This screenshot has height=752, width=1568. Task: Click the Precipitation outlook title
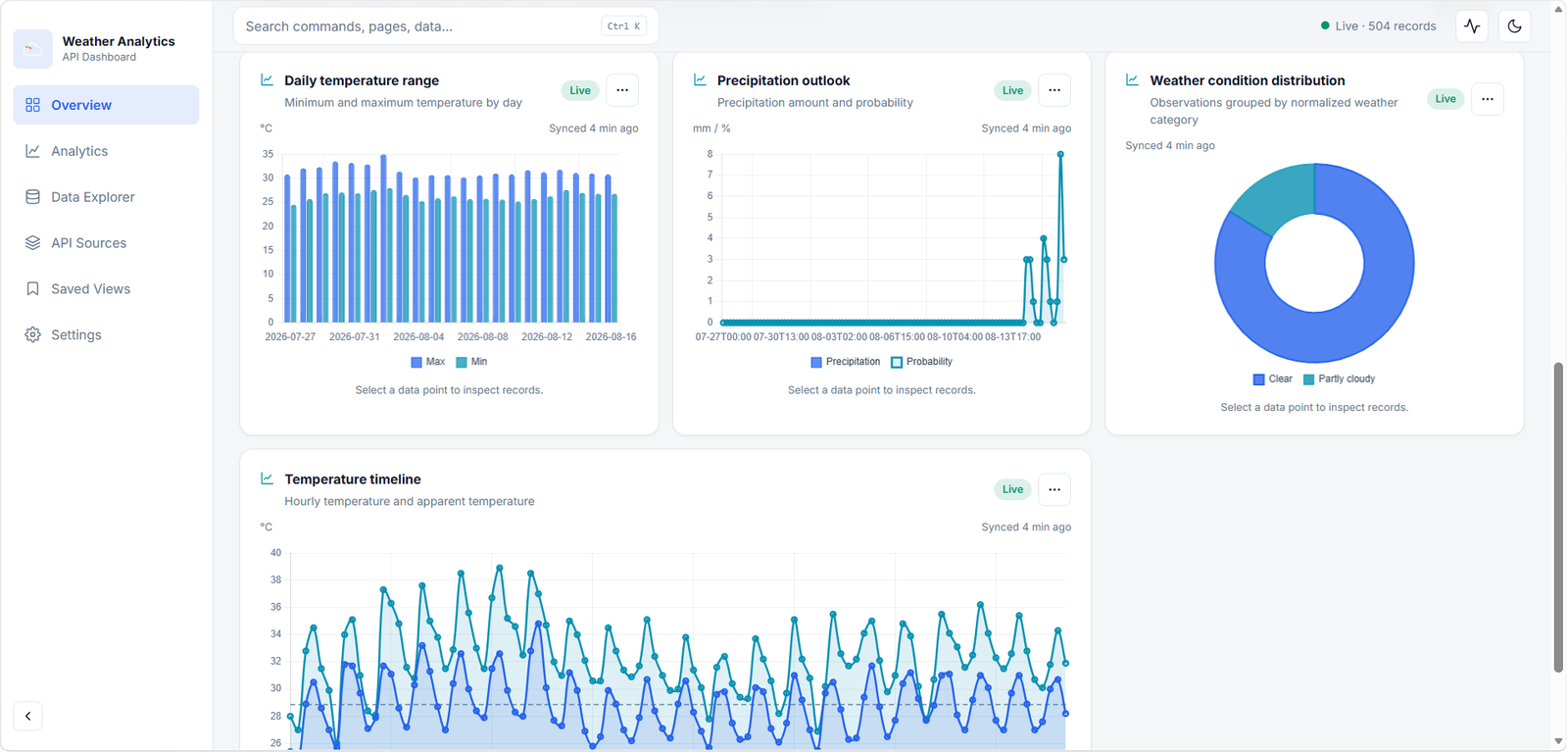(x=783, y=80)
